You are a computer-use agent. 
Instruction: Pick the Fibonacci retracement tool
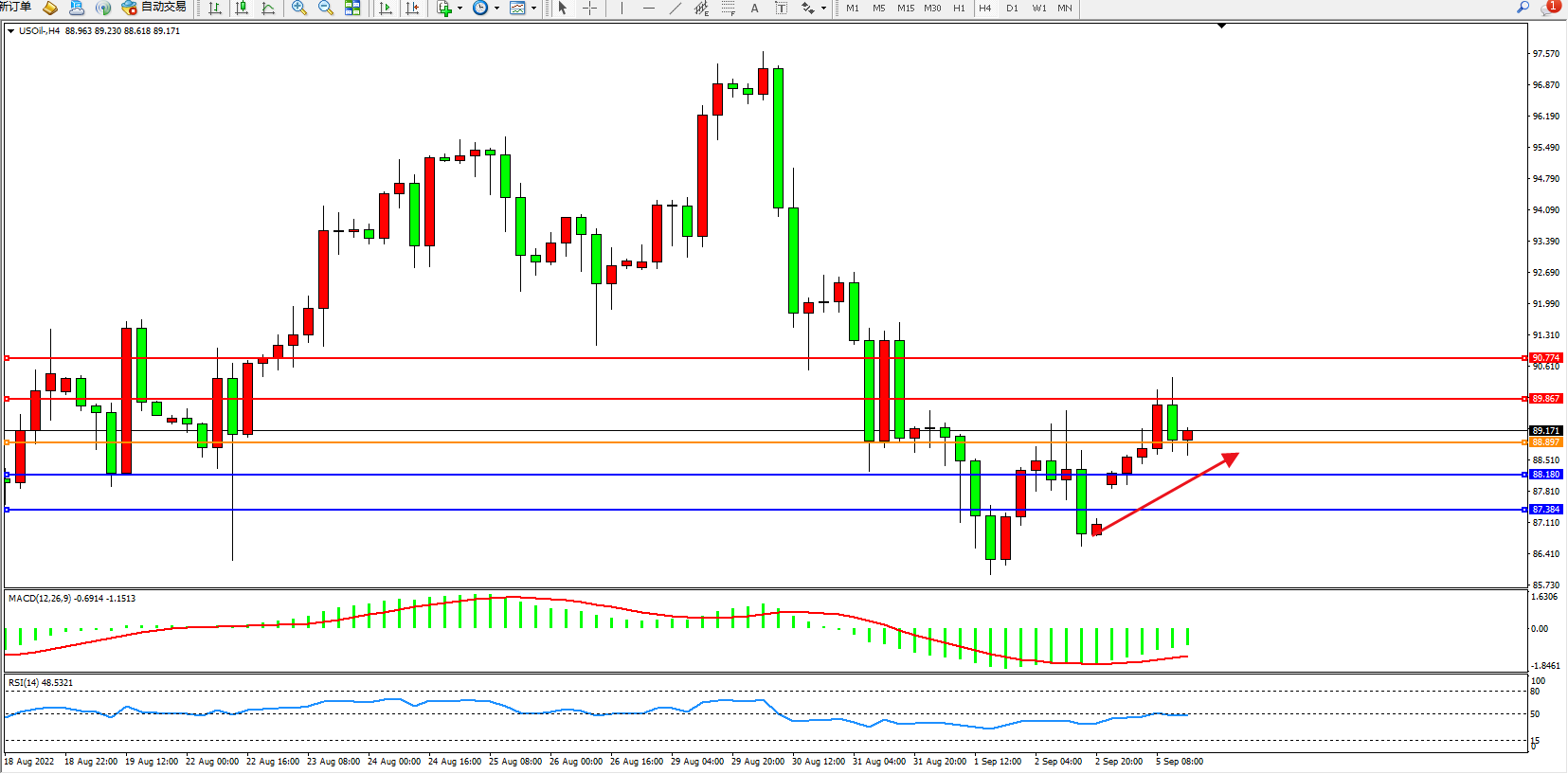[x=728, y=8]
